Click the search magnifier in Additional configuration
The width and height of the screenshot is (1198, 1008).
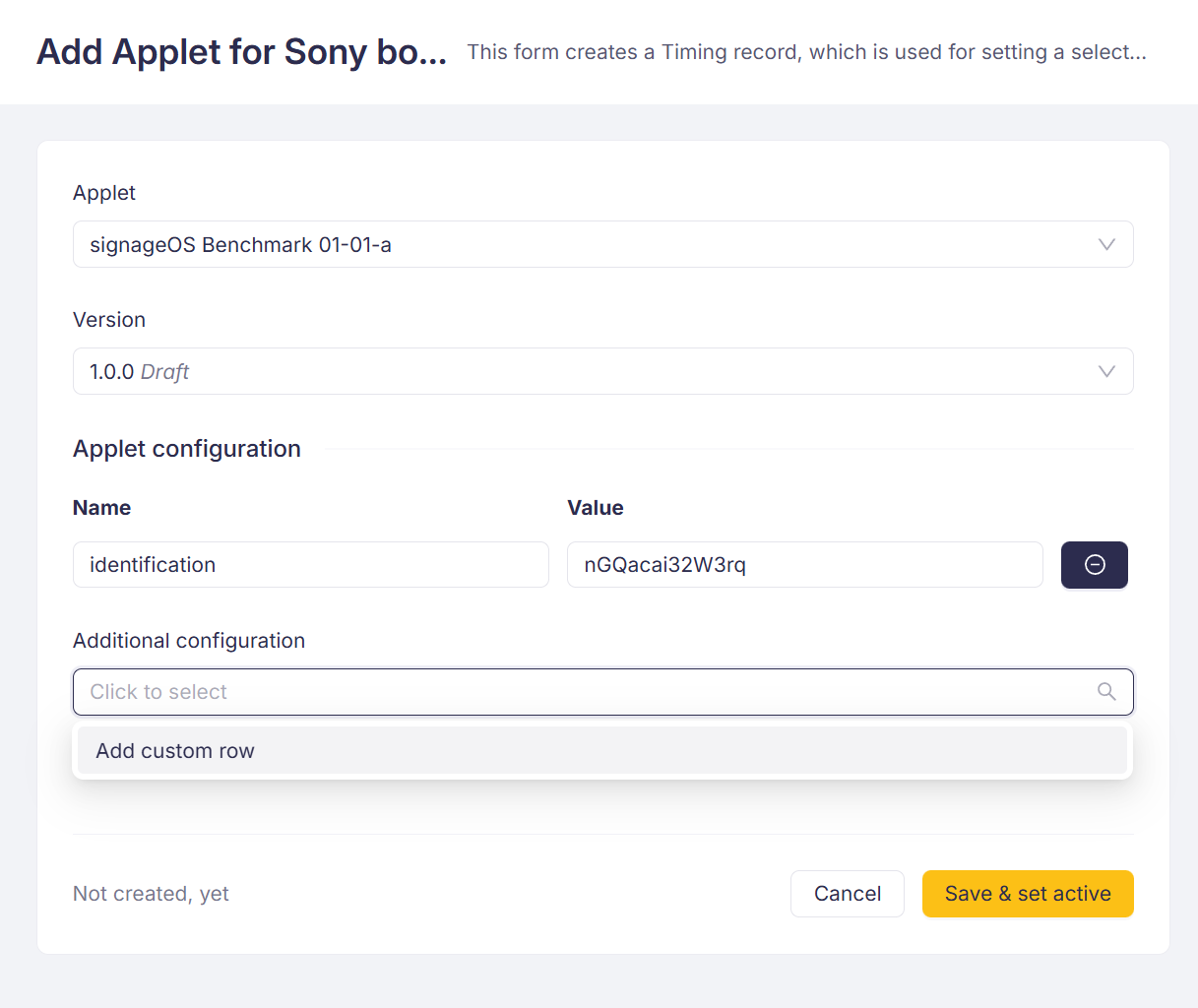1106,692
